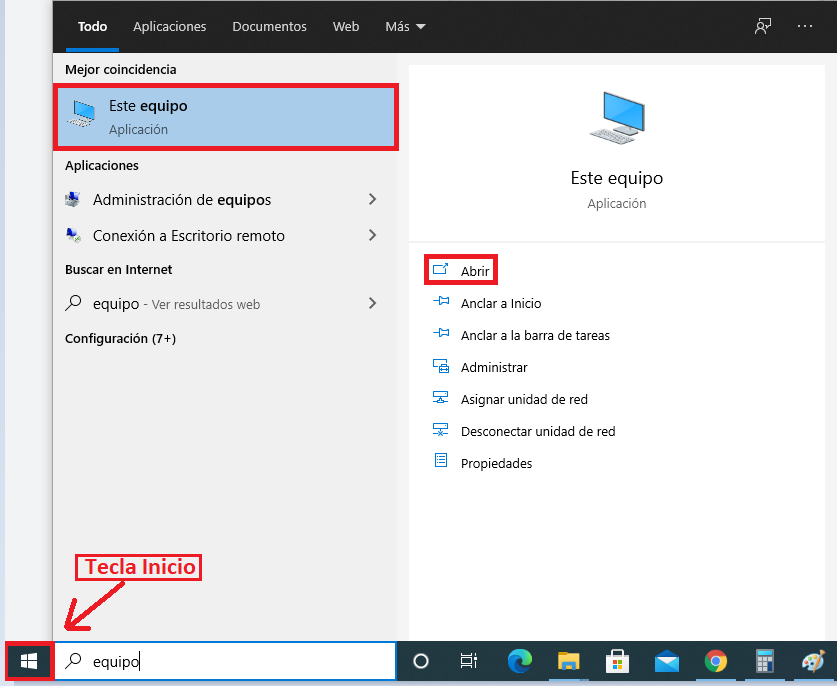The image size is (837, 686).
Task: Click the large Este equipo icon in preview pane
Action: click(617, 117)
